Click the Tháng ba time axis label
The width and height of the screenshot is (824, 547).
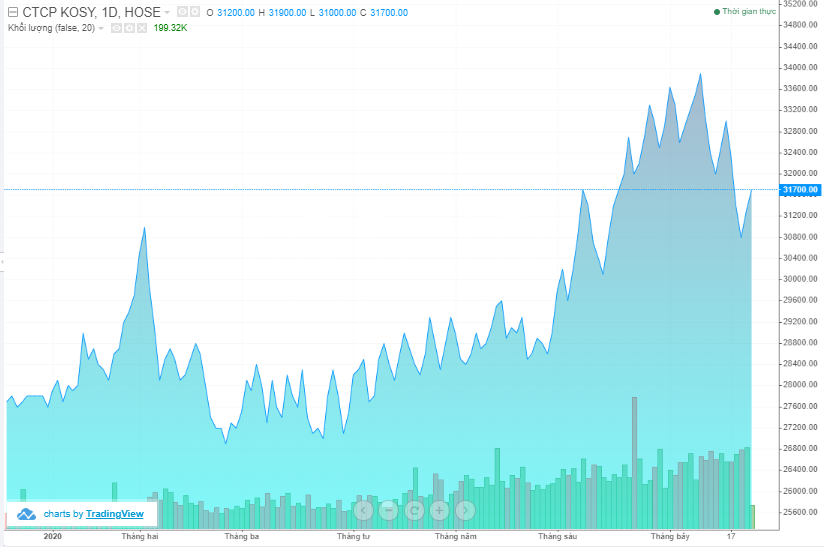pyautogui.click(x=242, y=536)
